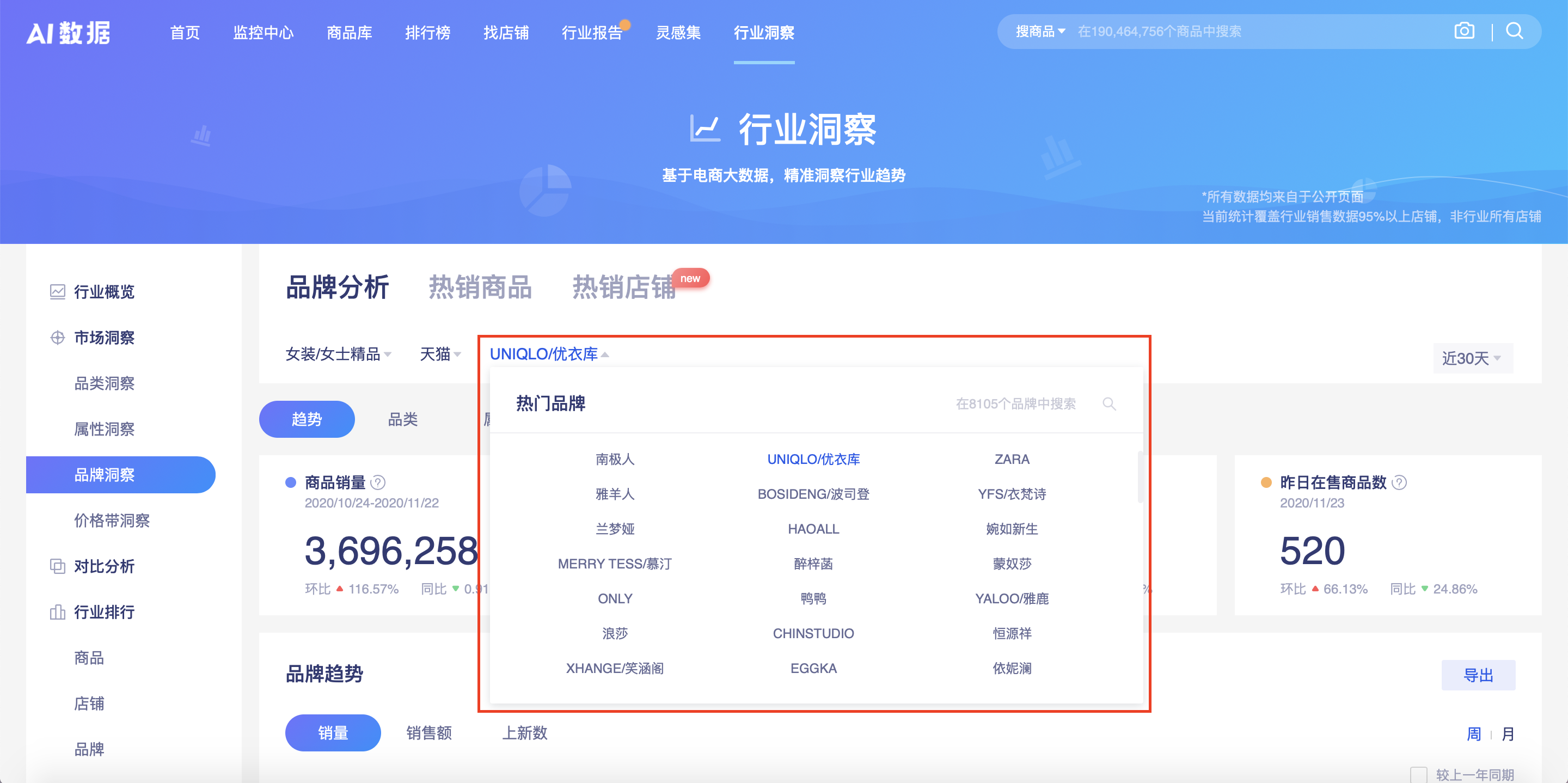Screen dimensions: 1568x783
Task: Click the 导出 export button
Action: pyautogui.click(x=1479, y=675)
